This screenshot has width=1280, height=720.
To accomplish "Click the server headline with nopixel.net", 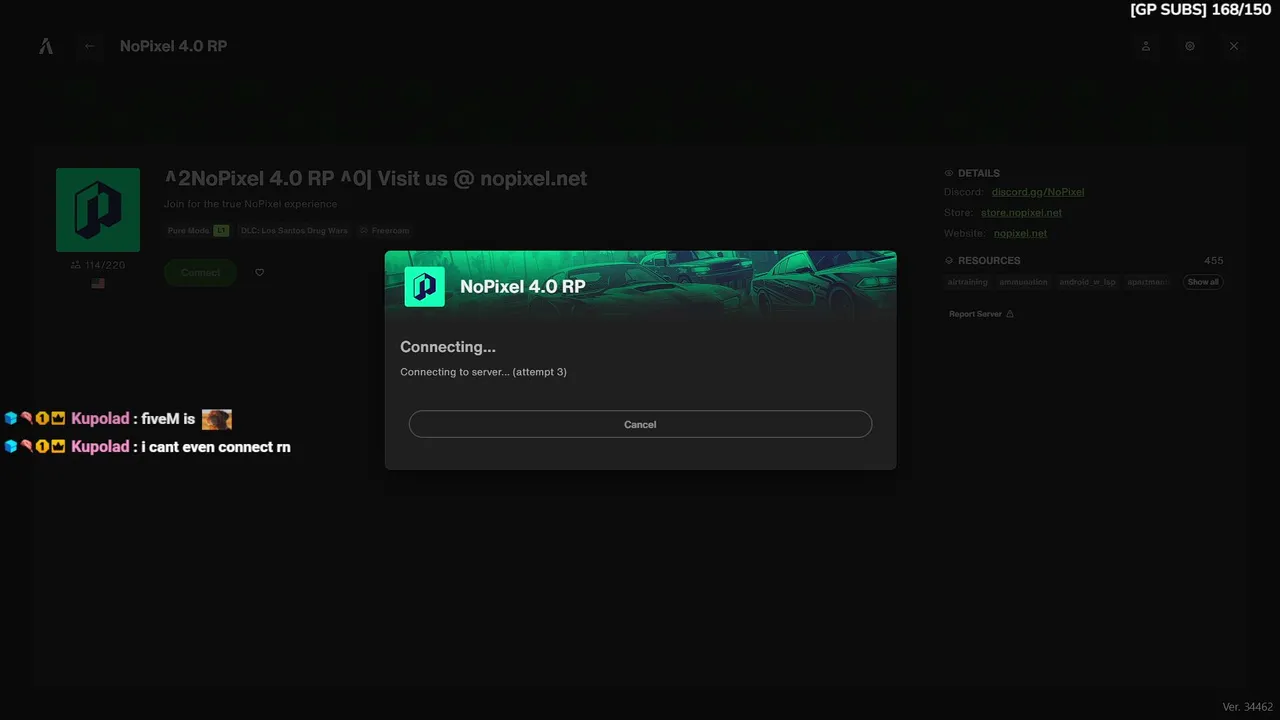I will 376,179.
